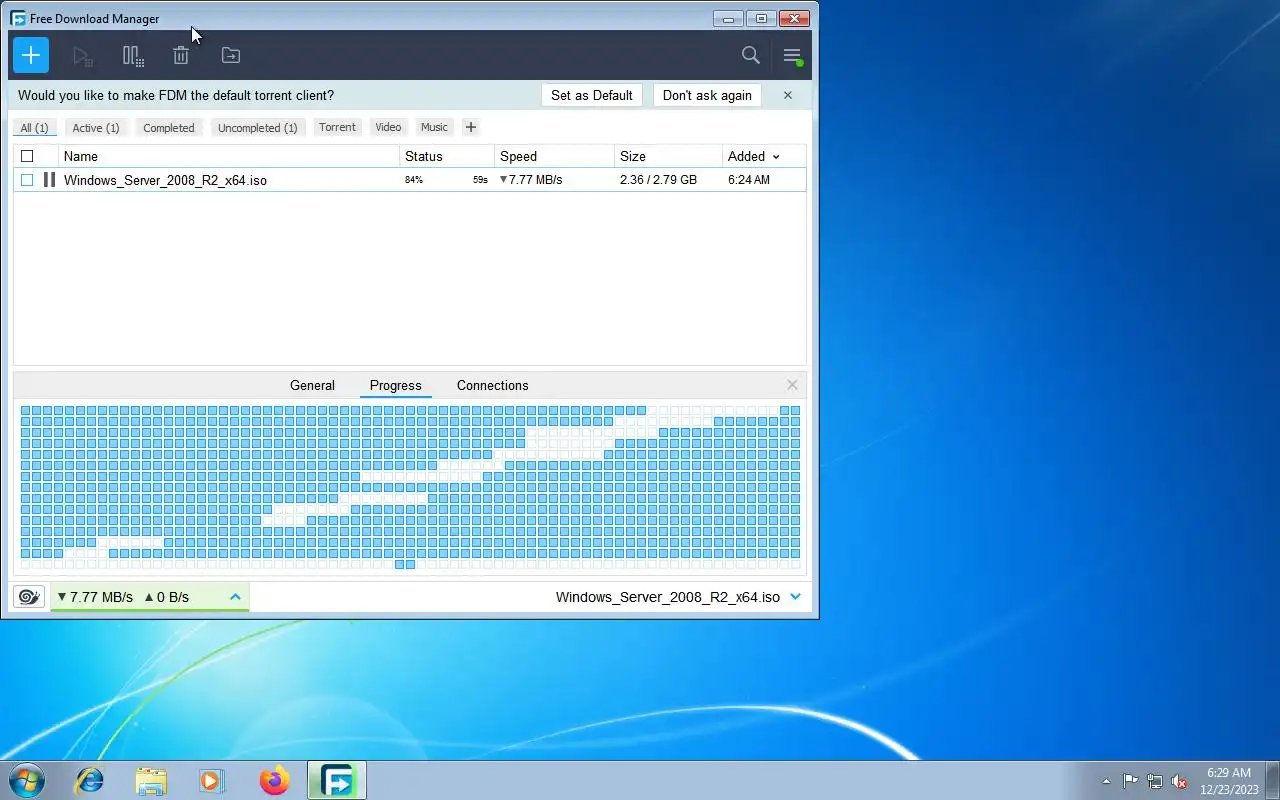Screen dimensions: 1280x800
Task: Click the bottom bar 7.77 MB/s download speed
Action: pyautogui.click(x=95, y=597)
